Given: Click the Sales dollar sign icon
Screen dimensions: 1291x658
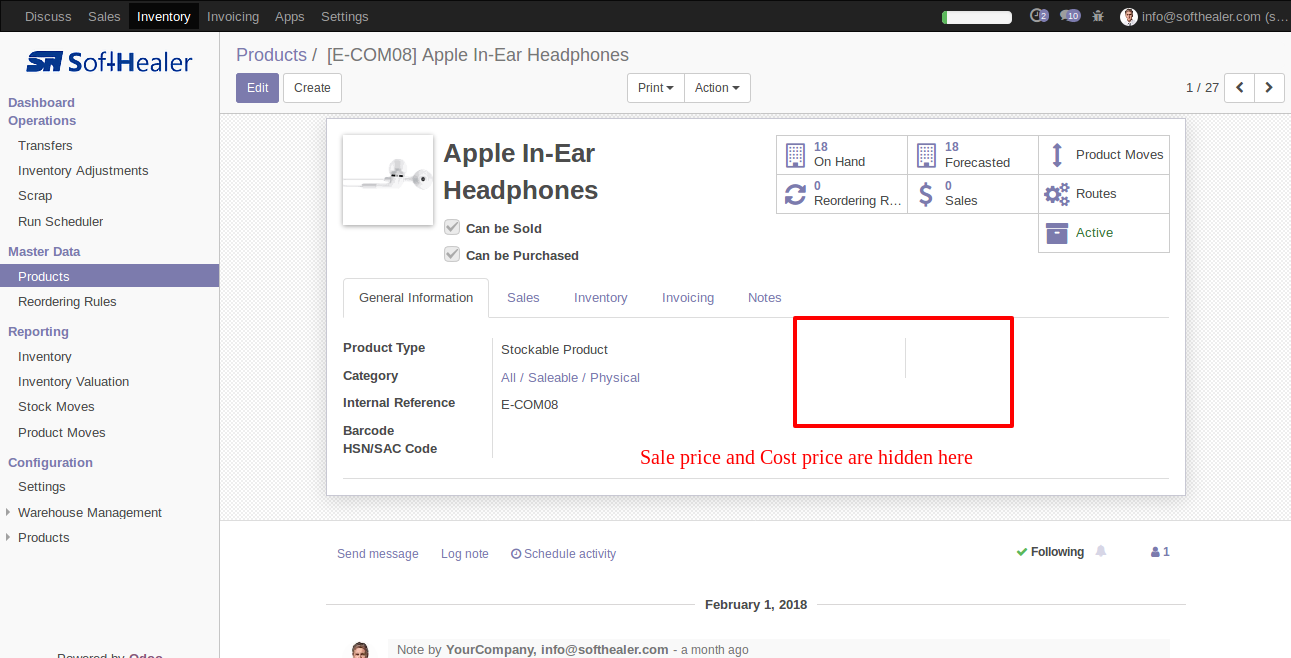Looking at the screenshot, I should tap(926, 194).
